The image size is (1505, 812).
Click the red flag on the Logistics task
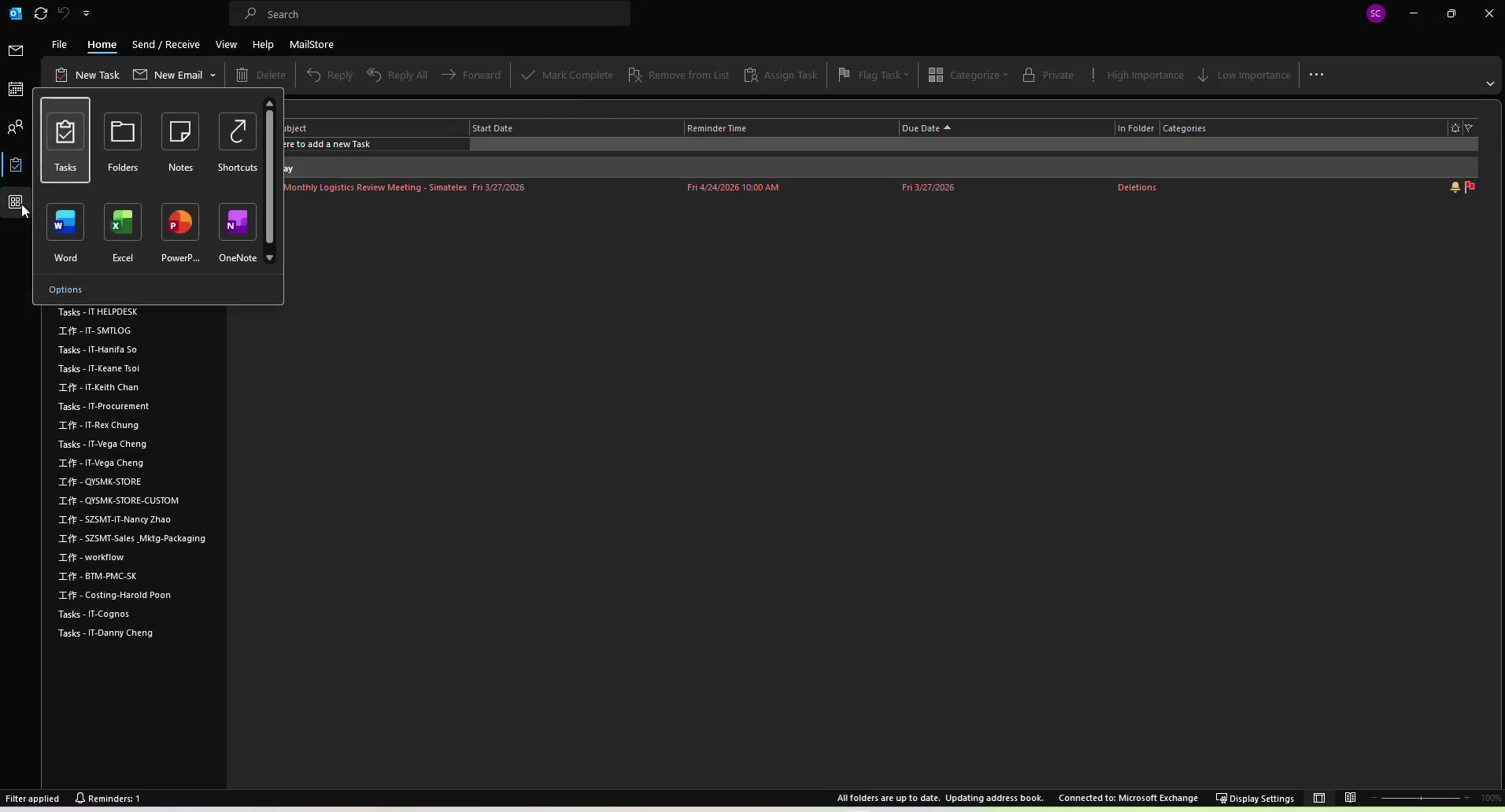(x=1470, y=187)
